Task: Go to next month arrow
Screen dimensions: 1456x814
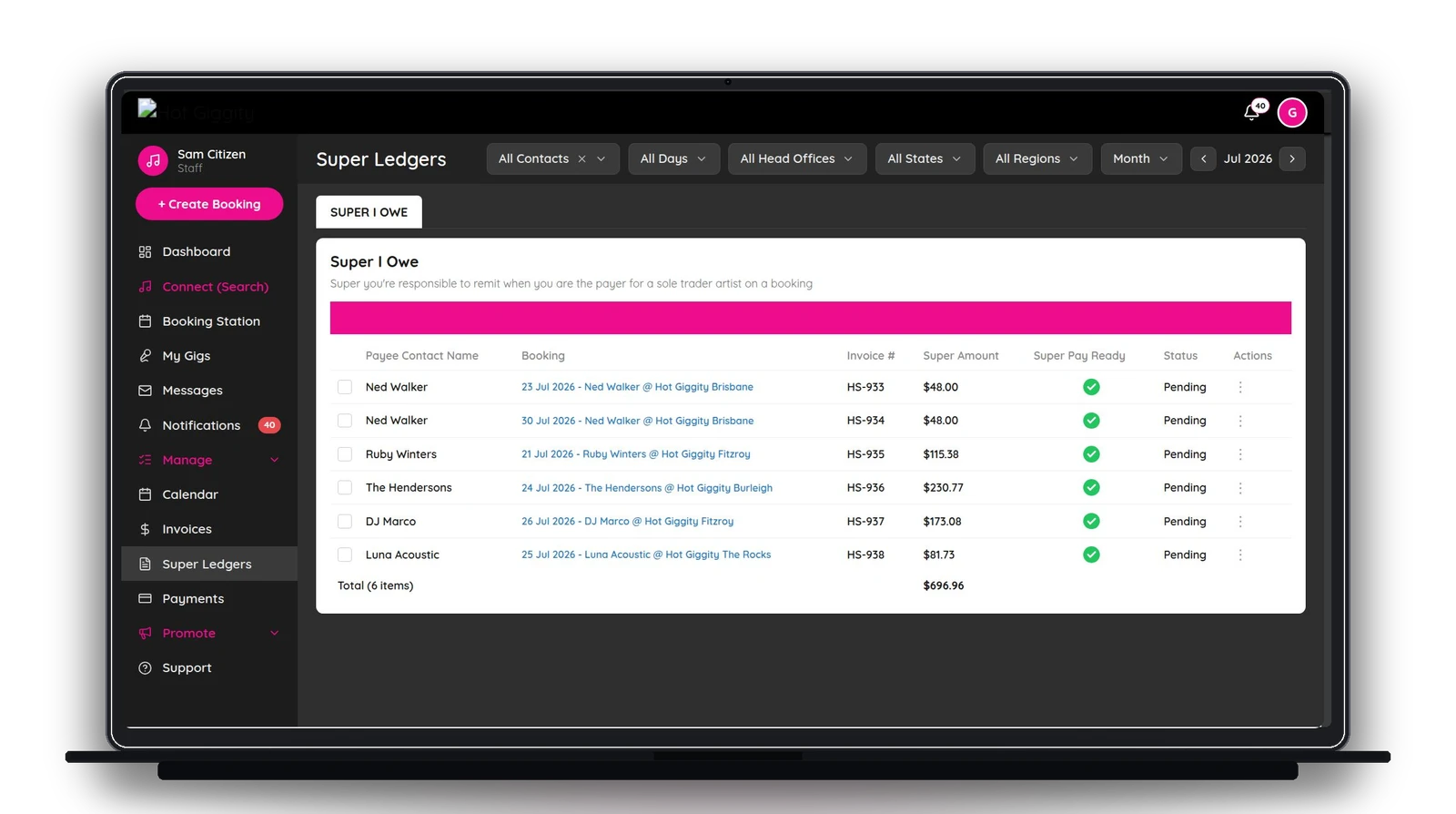Action: click(x=1292, y=158)
